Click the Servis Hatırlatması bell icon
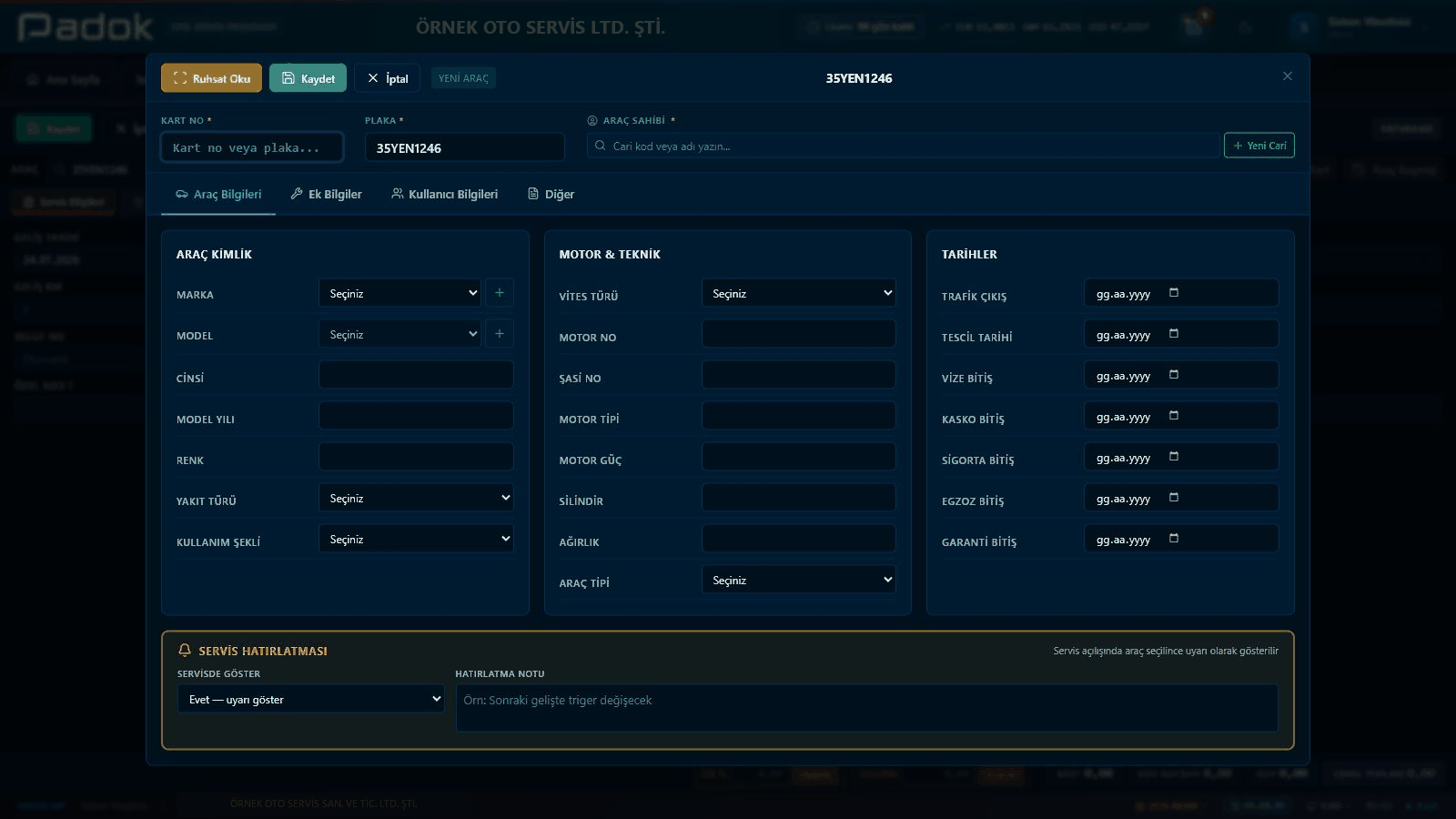Screen dimensions: 1456x819 tap(185, 650)
